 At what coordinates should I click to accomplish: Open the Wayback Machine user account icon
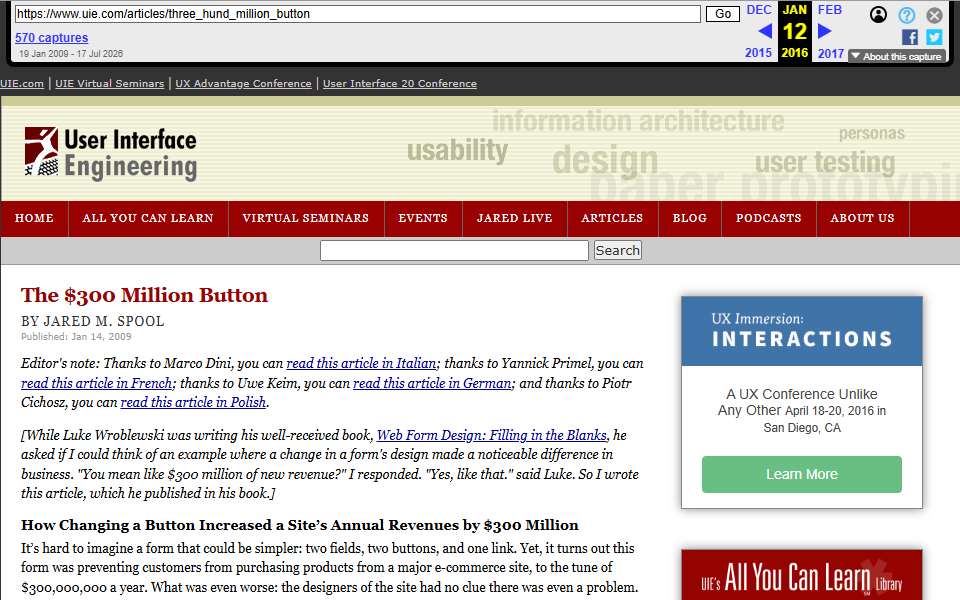[878, 14]
